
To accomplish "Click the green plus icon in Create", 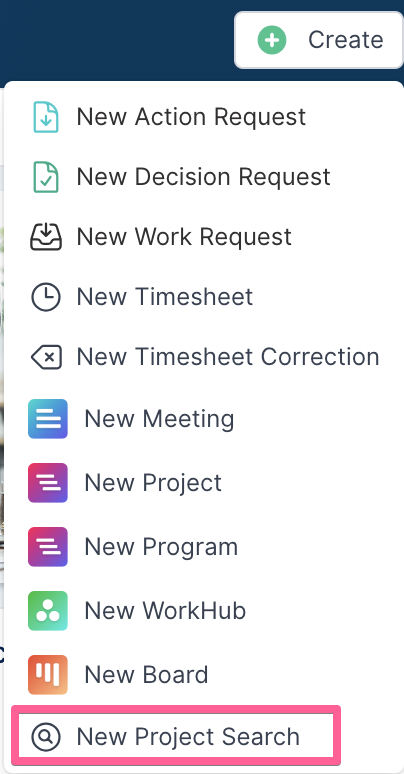I will click(272, 40).
